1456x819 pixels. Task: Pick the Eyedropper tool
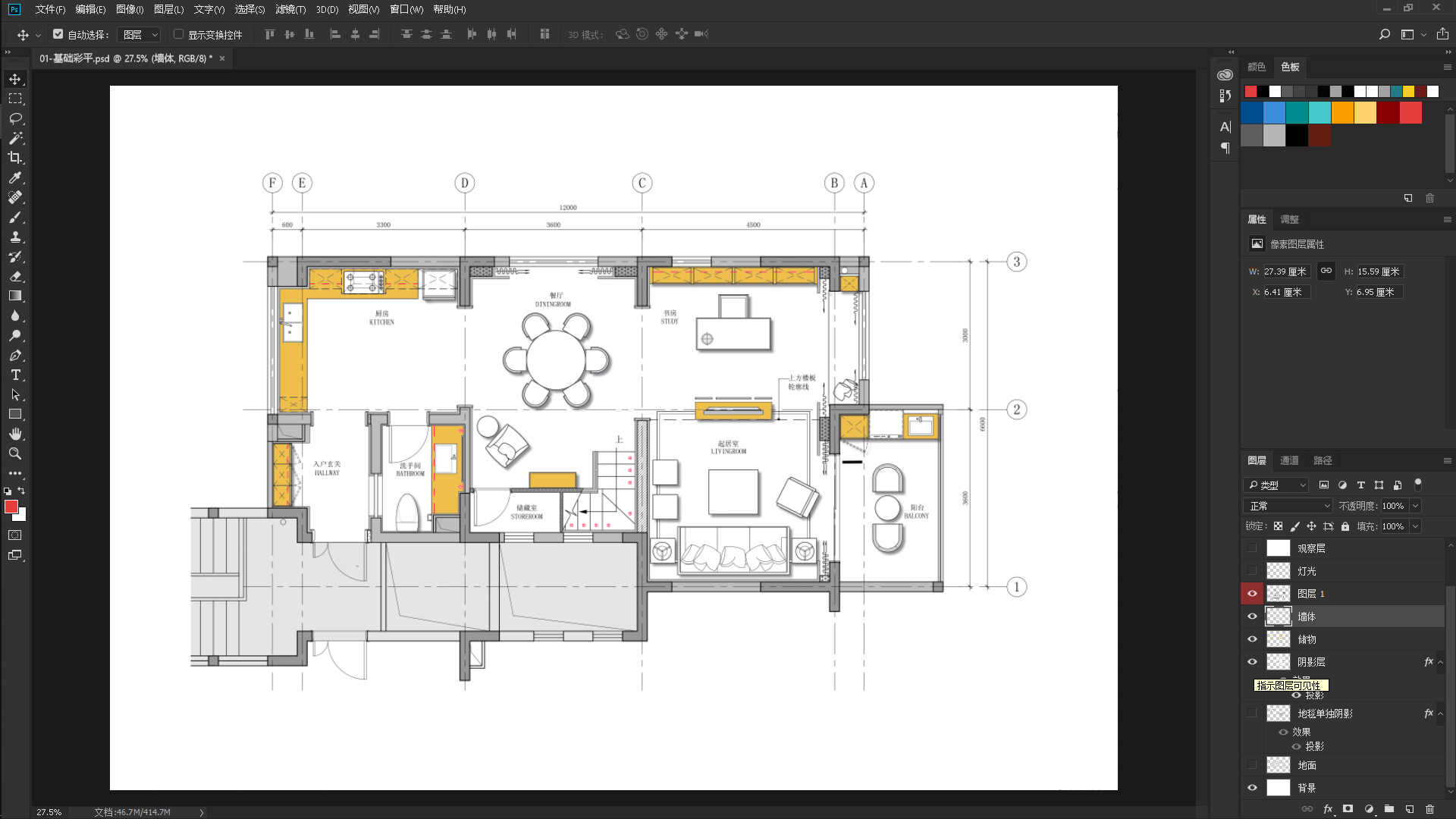coord(15,177)
